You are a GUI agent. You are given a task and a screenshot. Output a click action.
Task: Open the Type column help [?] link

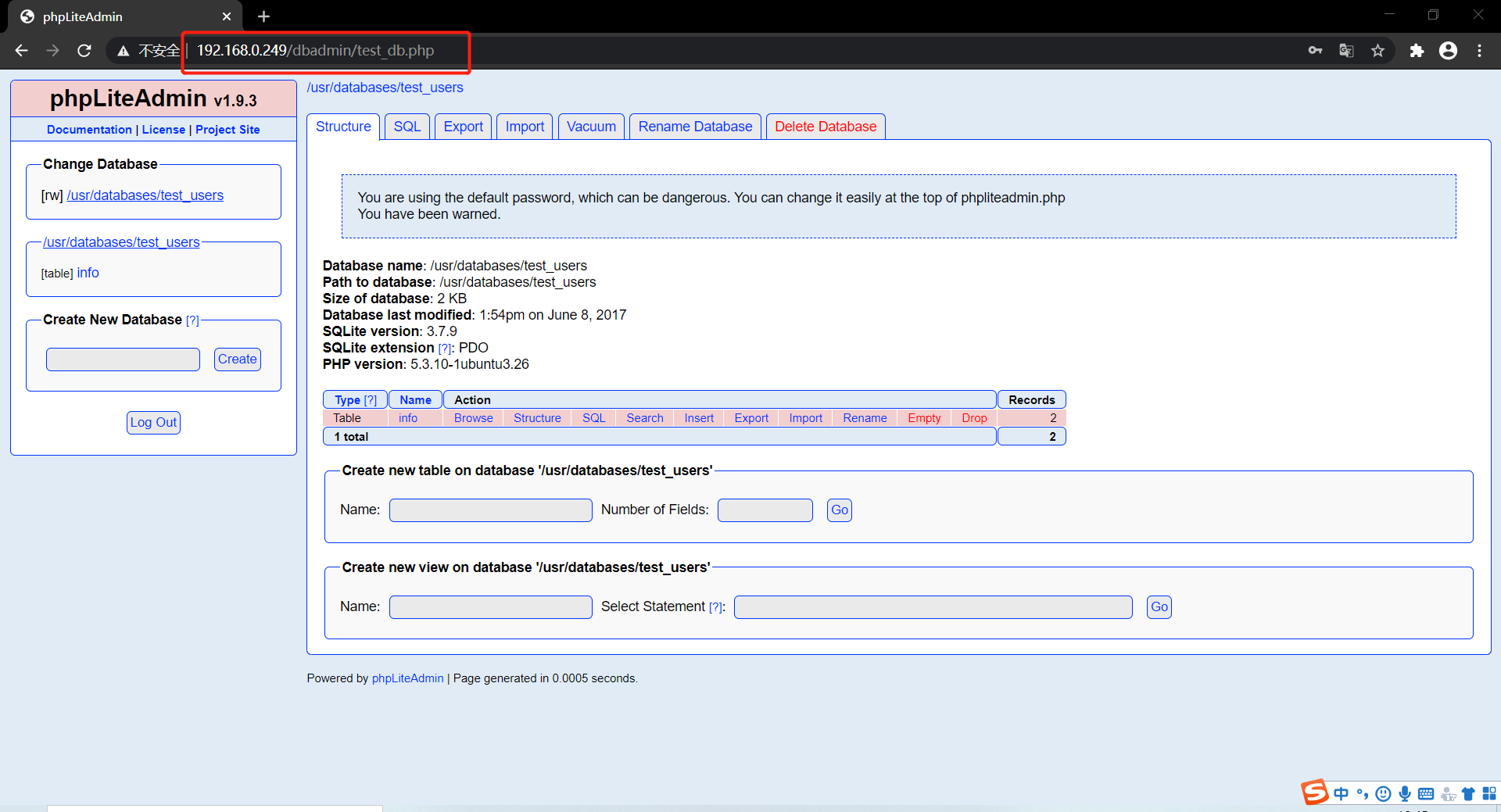[x=371, y=400]
